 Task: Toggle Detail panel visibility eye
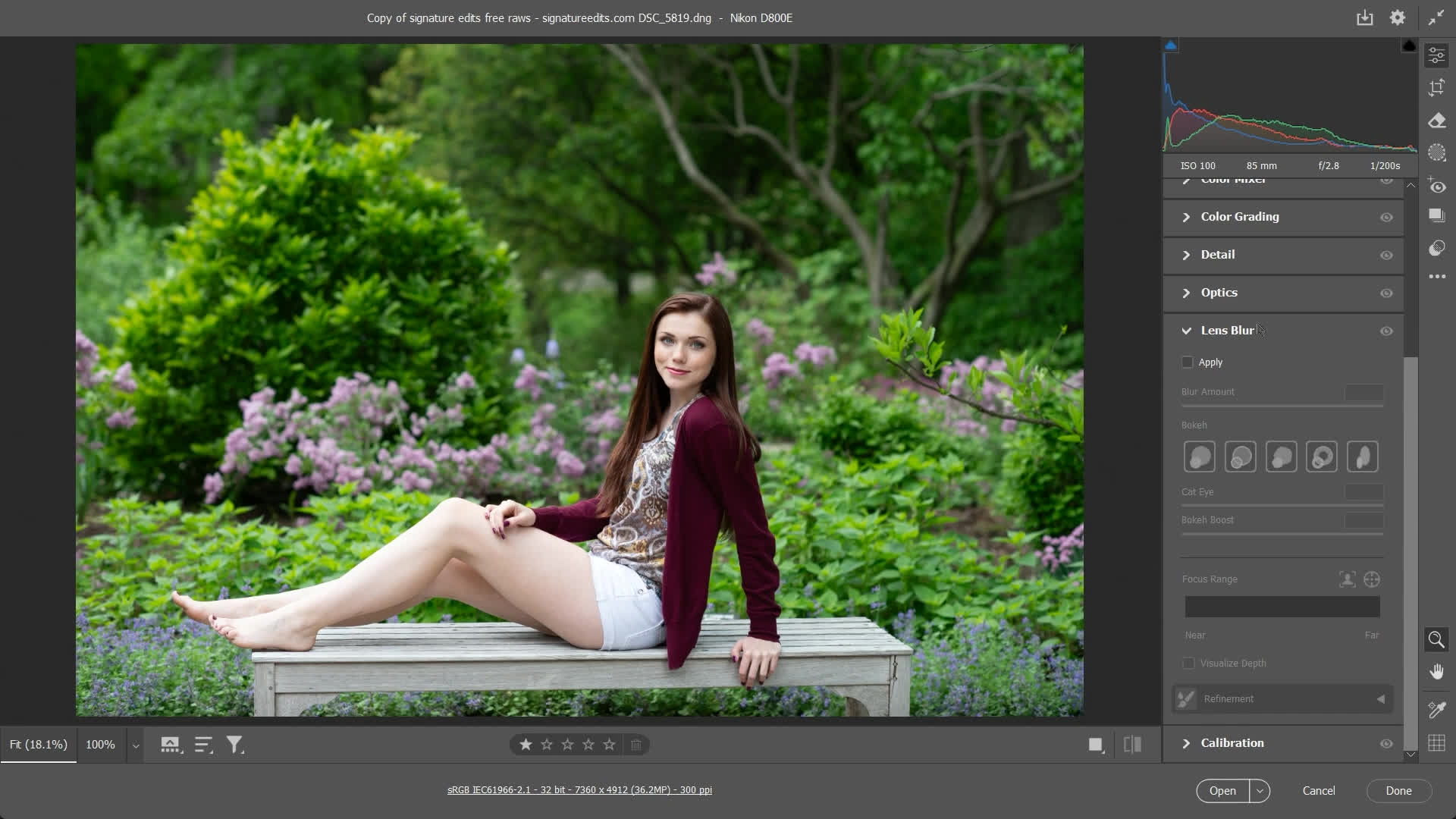coord(1386,256)
